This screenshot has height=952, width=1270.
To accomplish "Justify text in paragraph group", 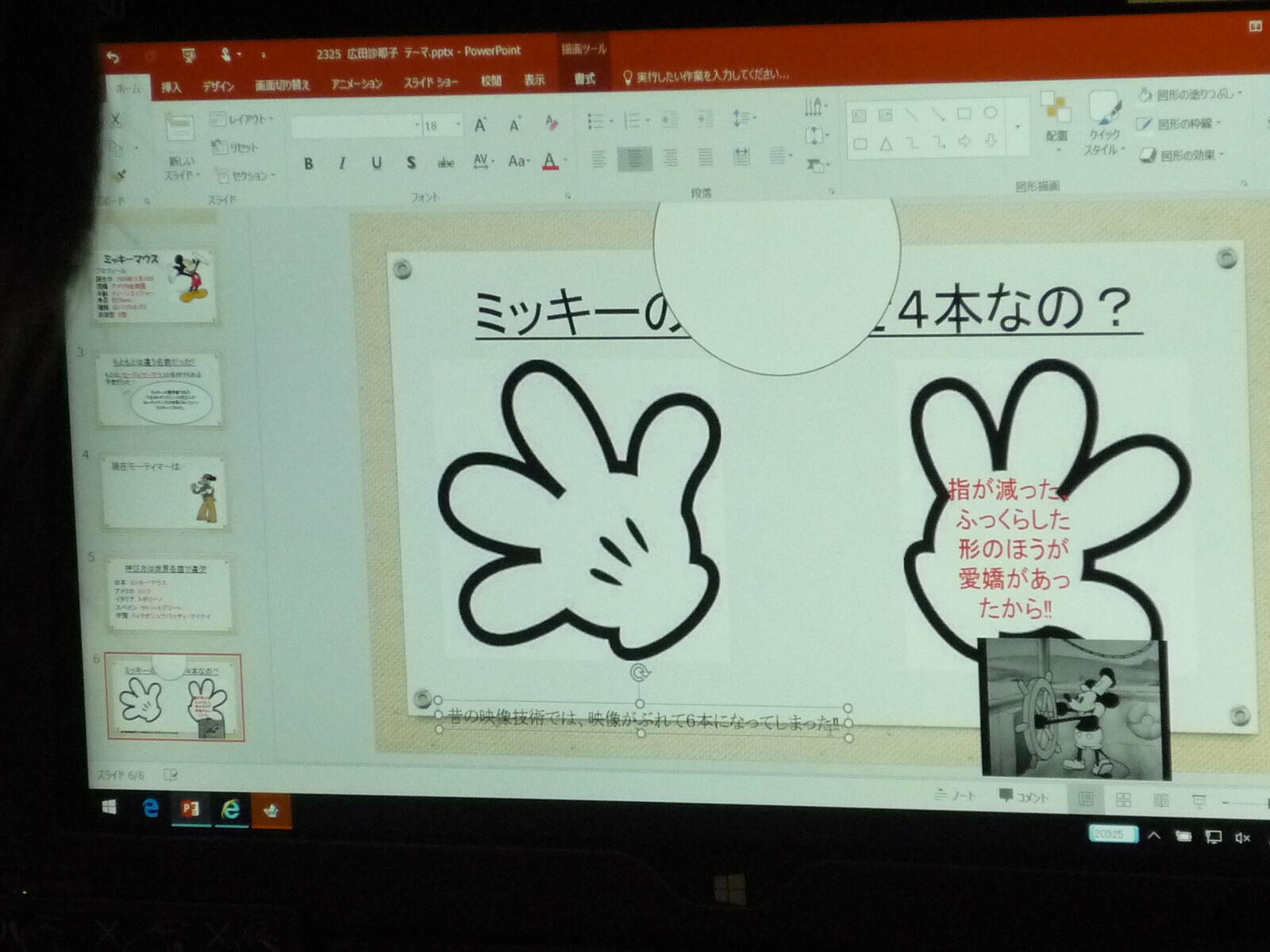I will coord(705,157).
